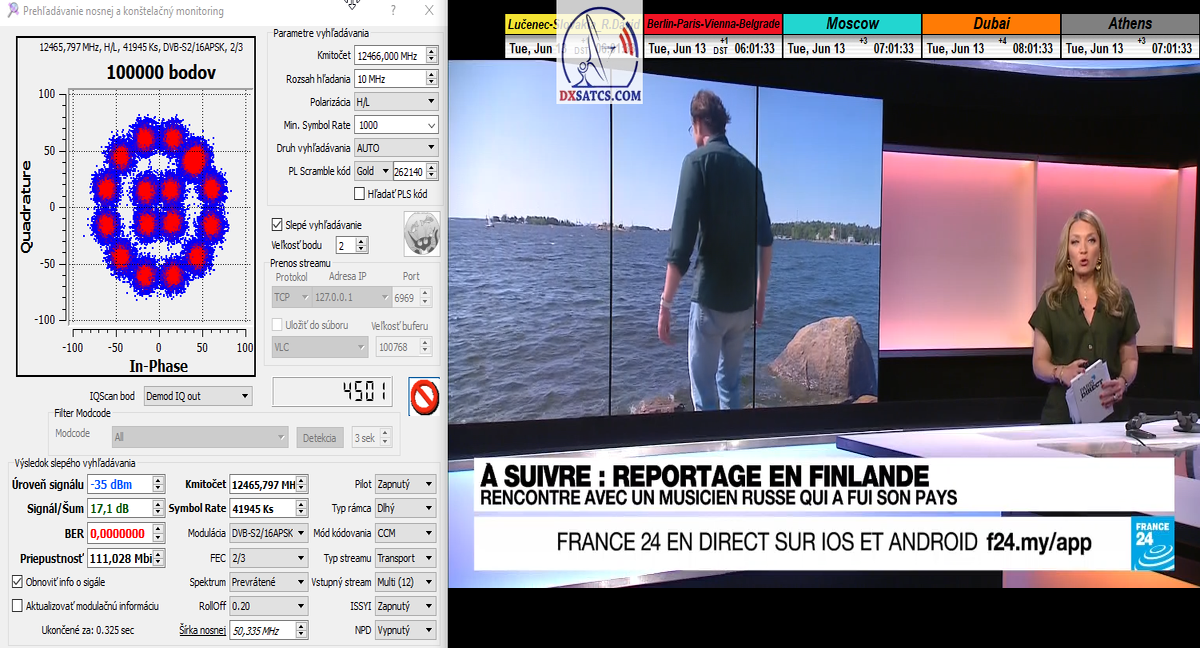Viewport: 1200px width, 648px height.
Task: Expand the Min. Symbol Rate combo box
Action: (x=431, y=125)
